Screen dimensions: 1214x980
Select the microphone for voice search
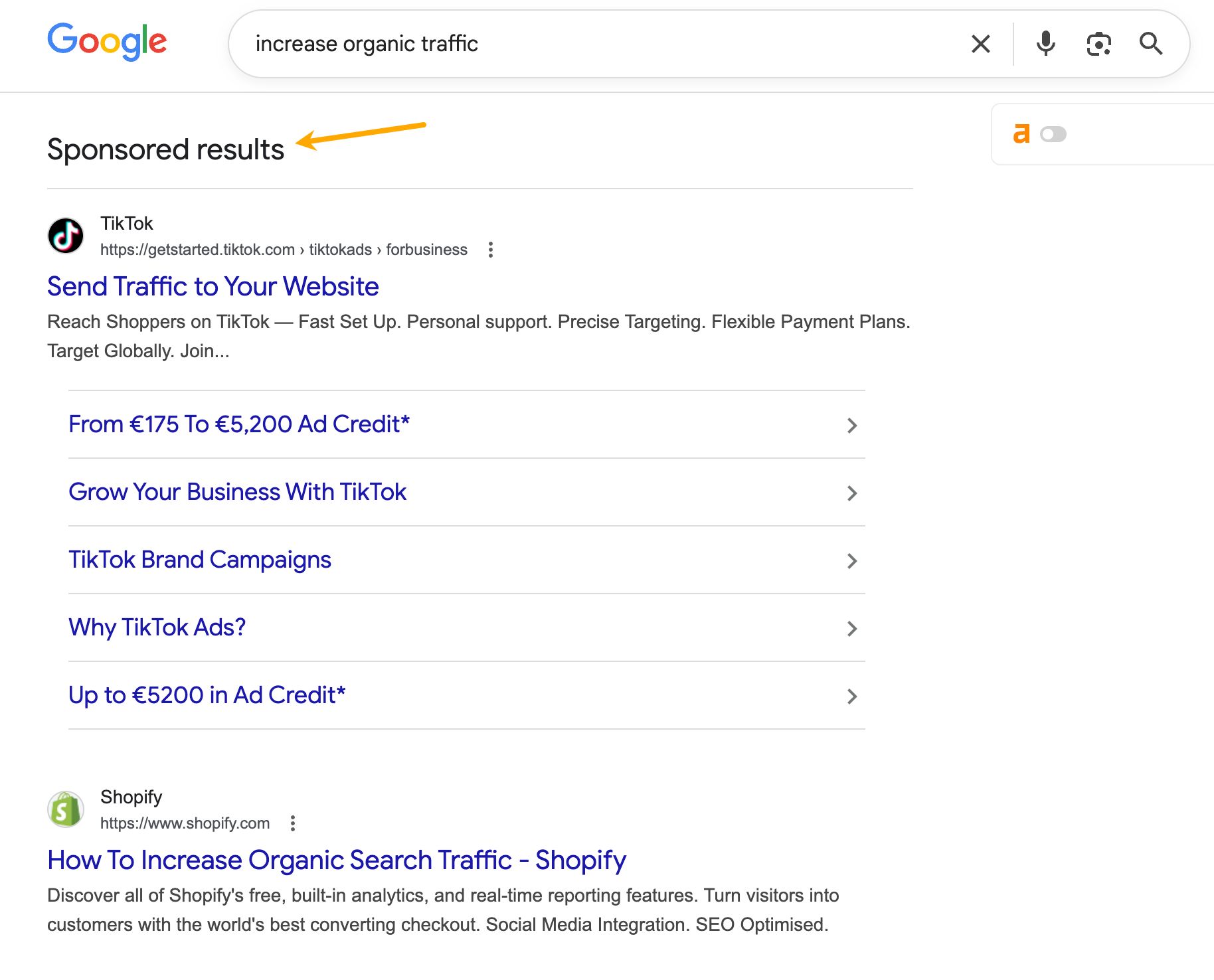[1045, 44]
